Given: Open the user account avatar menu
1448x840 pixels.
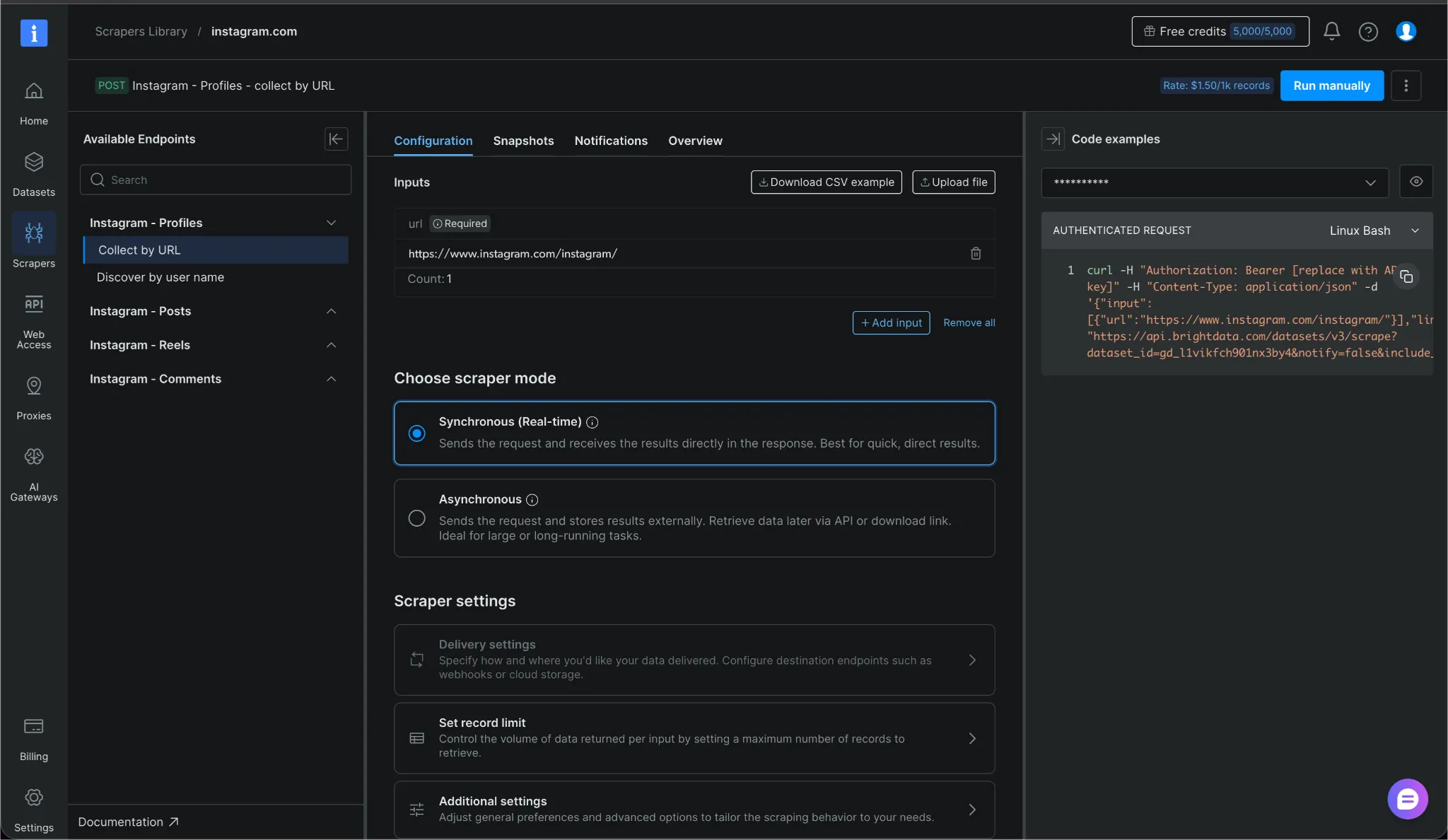Looking at the screenshot, I should tap(1406, 31).
